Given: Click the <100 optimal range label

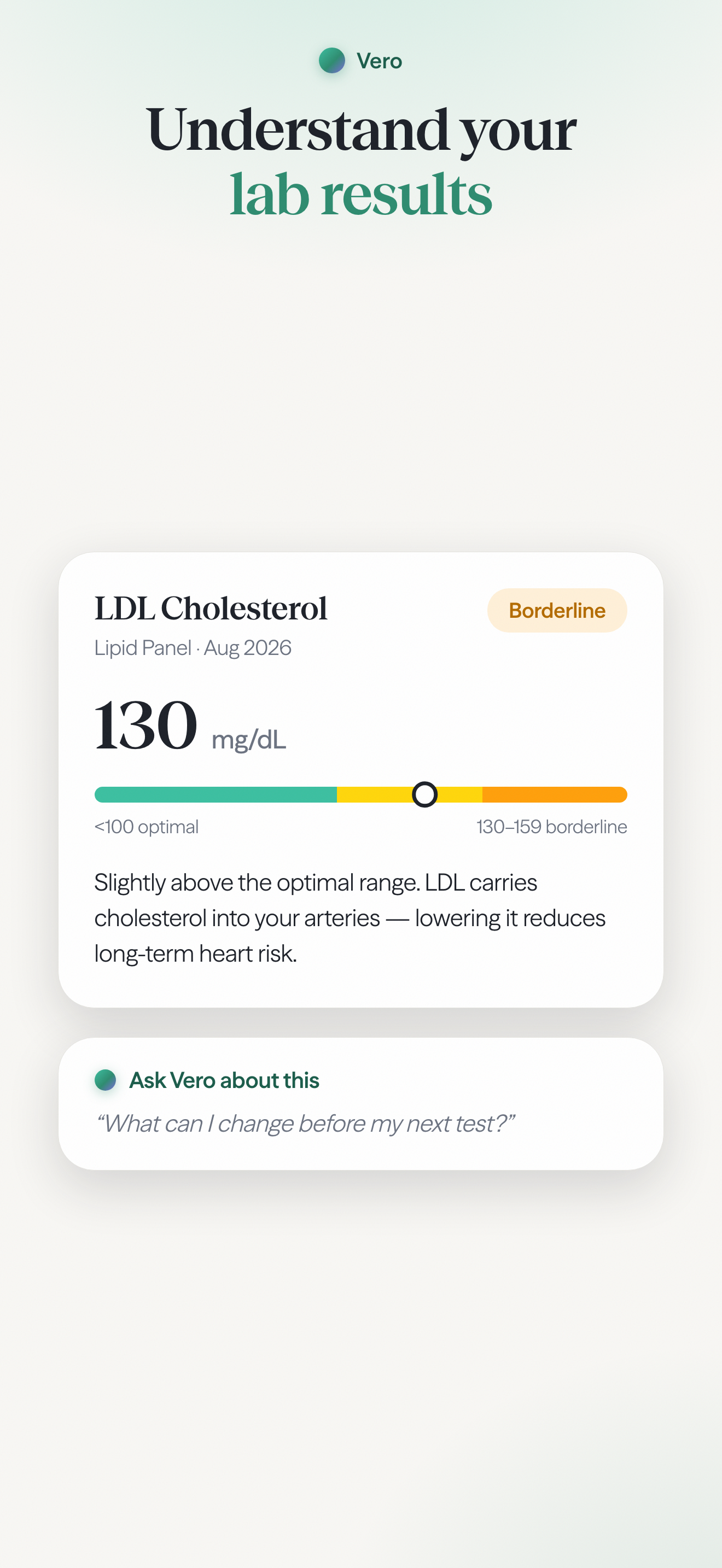Looking at the screenshot, I should point(146,827).
